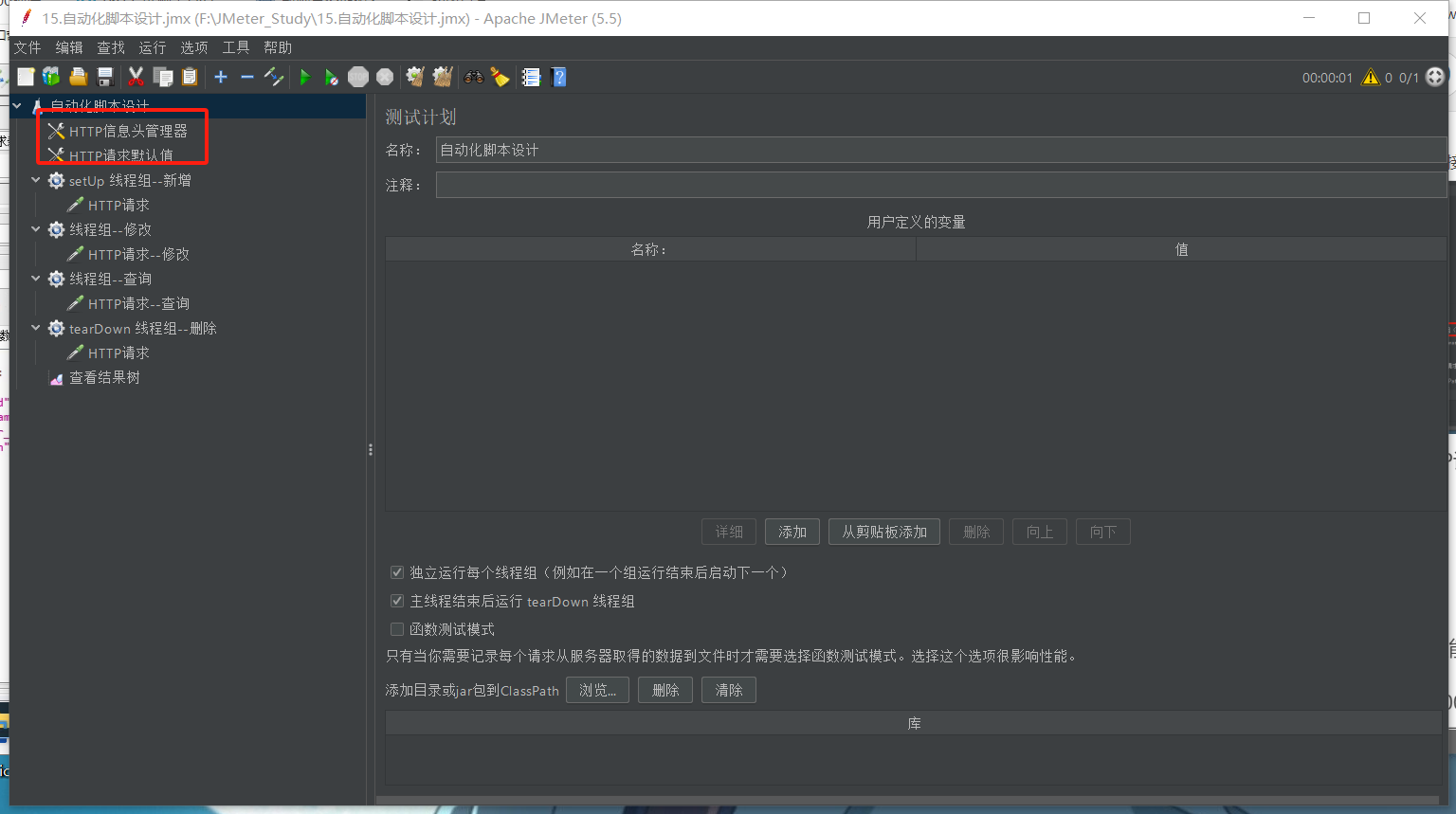
Task: Click the Shutdown round X icon
Action: point(385,77)
